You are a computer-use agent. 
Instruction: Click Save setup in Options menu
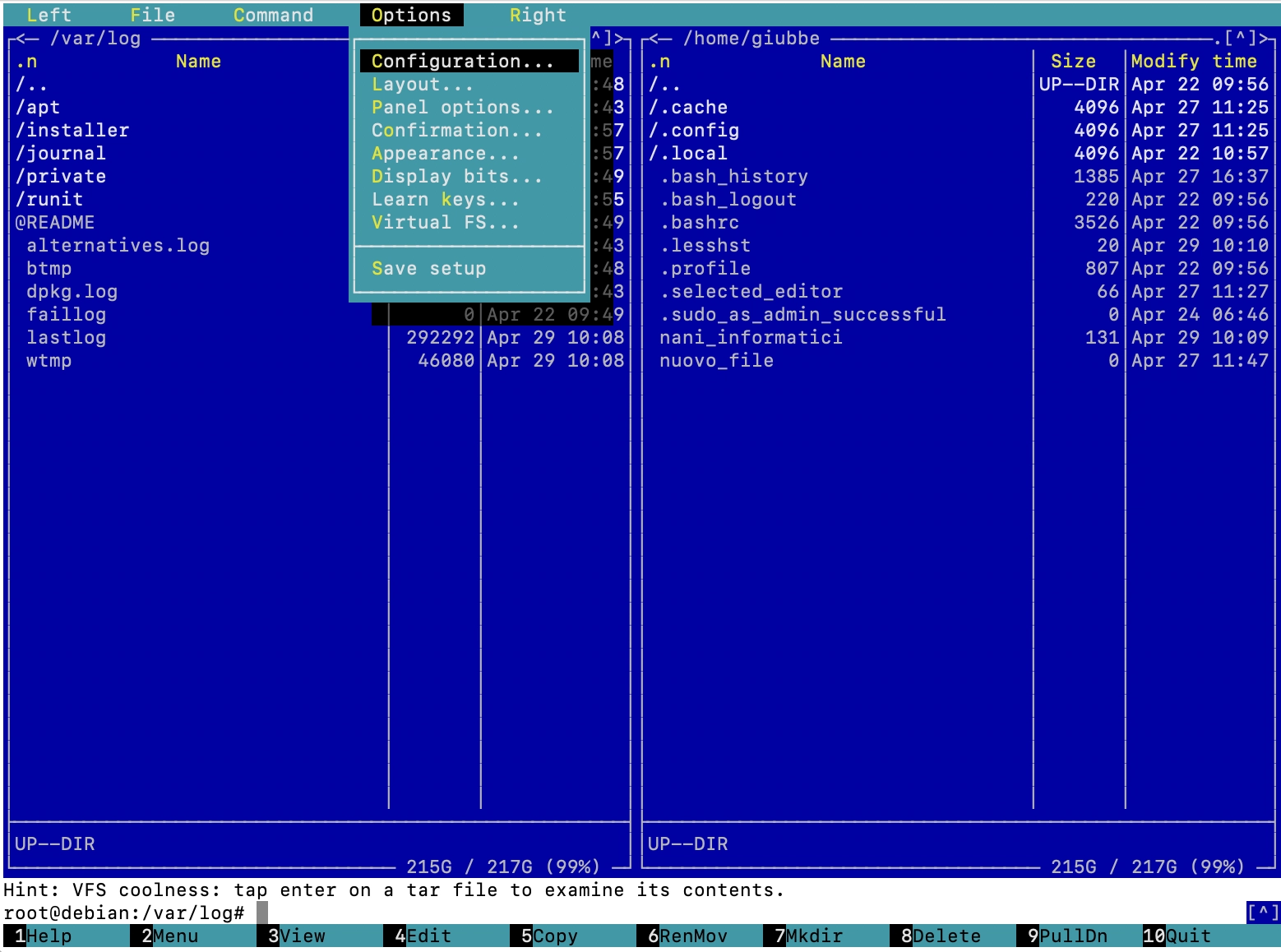428,269
